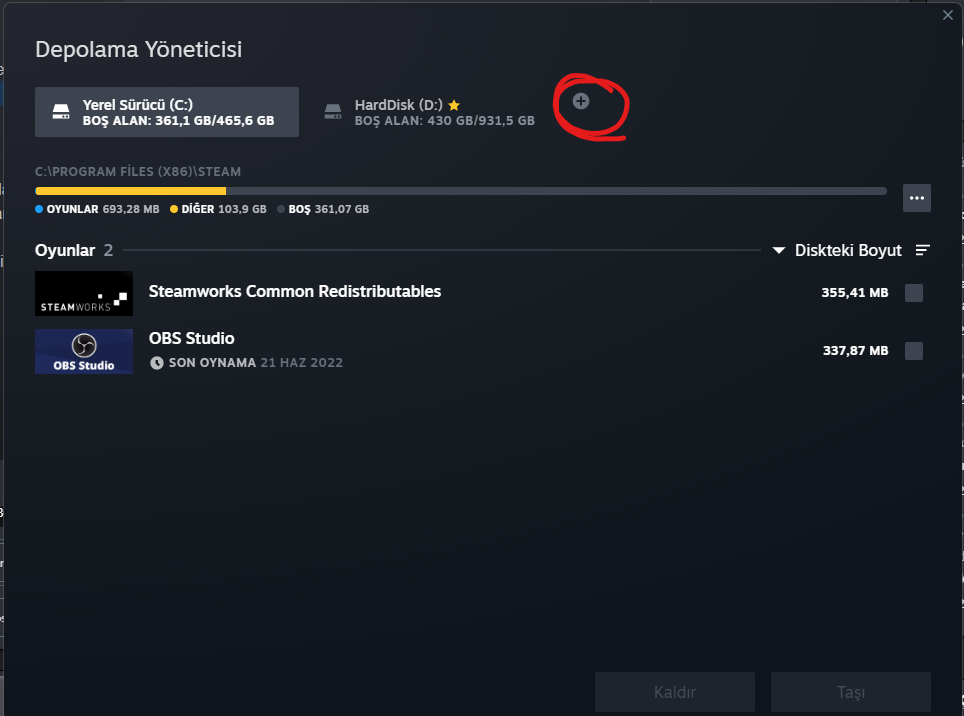Add a new storage drive with plus icon
This screenshot has height=716, width=964.
click(580, 101)
